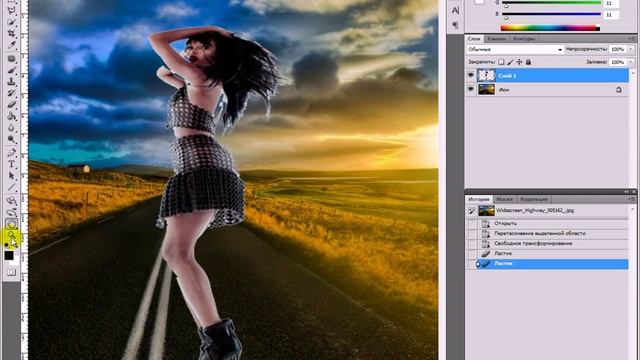This screenshot has height=360, width=640.
Task: Click the lock icon on Фон layer
Action: click(619, 89)
